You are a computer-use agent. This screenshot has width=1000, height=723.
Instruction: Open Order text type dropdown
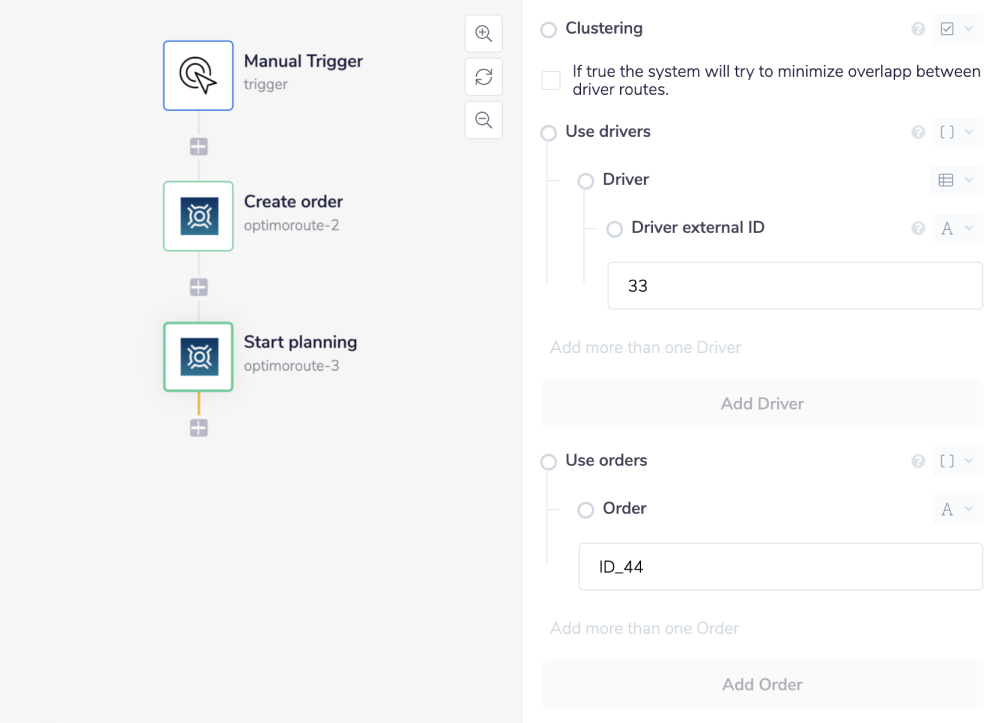pyautogui.click(x=956, y=509)
